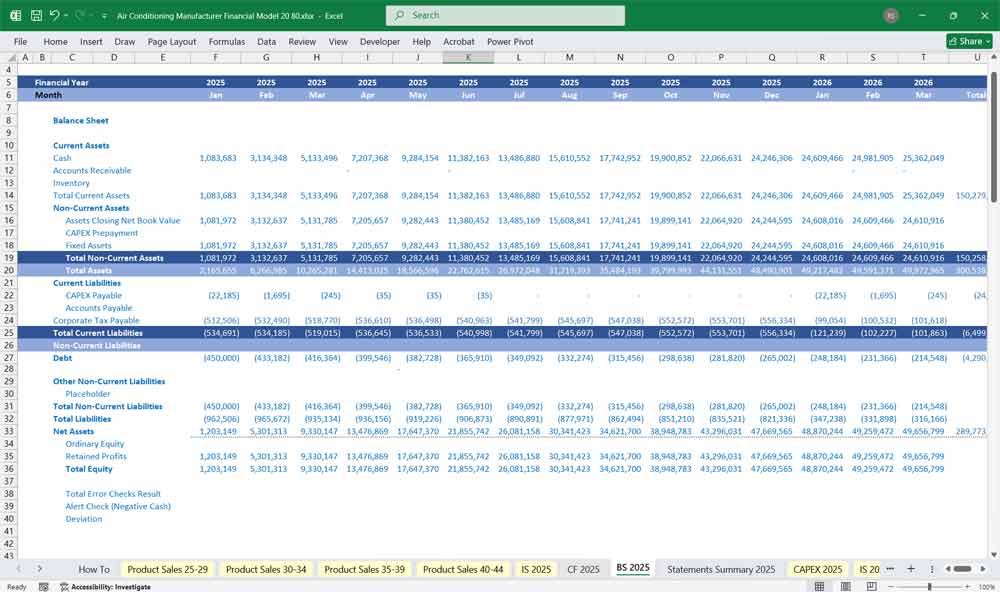Show hidden sheet tabs via ellipsis

coord(890,569)
